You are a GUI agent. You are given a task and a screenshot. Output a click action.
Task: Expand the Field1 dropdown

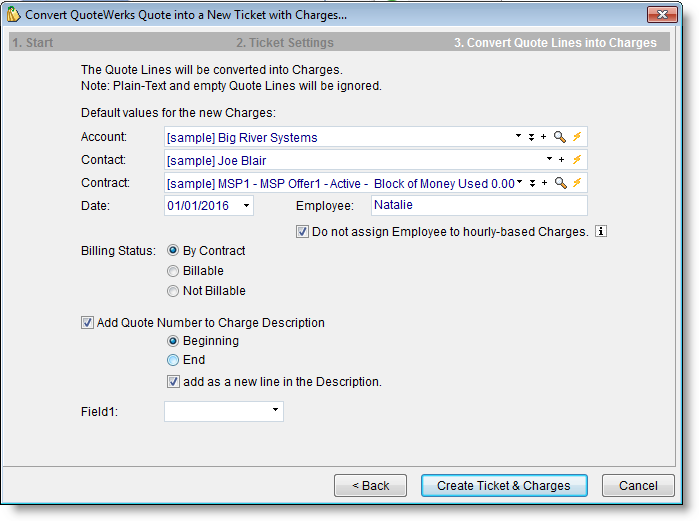275,411
